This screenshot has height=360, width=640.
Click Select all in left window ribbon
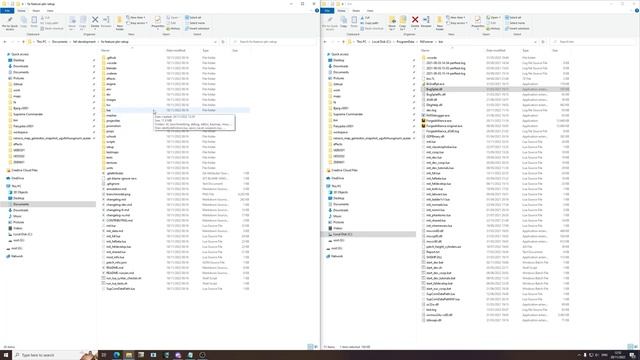[194, 18]
